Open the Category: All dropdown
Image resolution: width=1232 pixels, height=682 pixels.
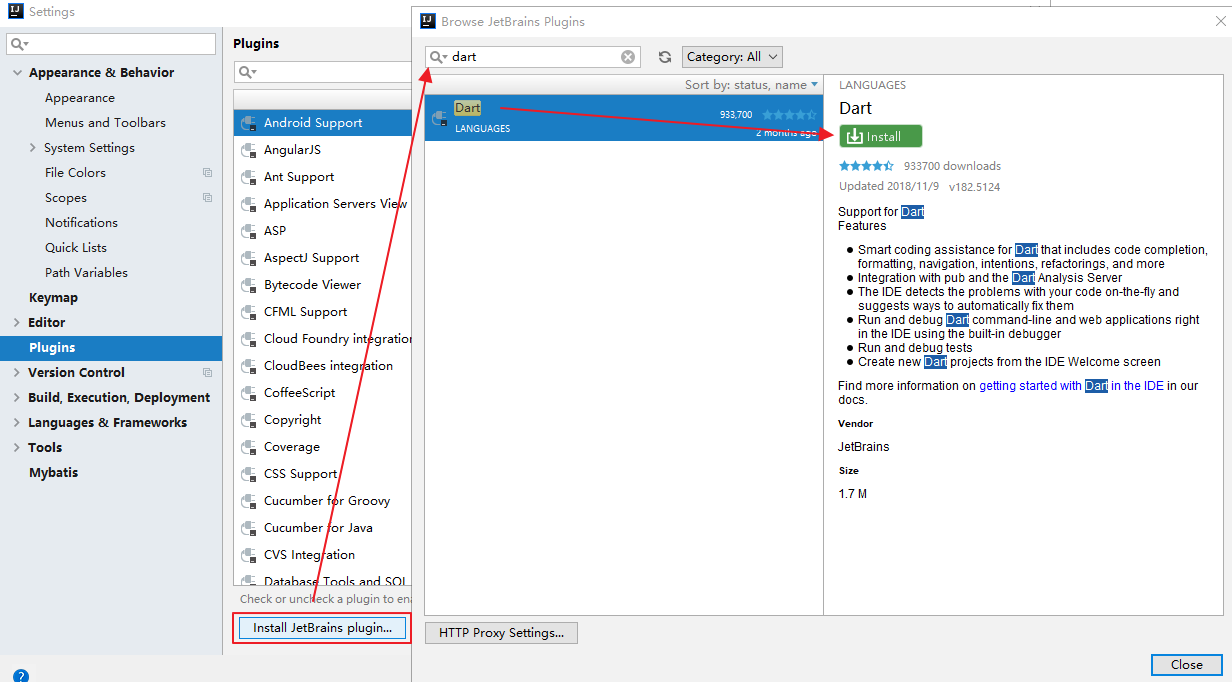point(732,57)
